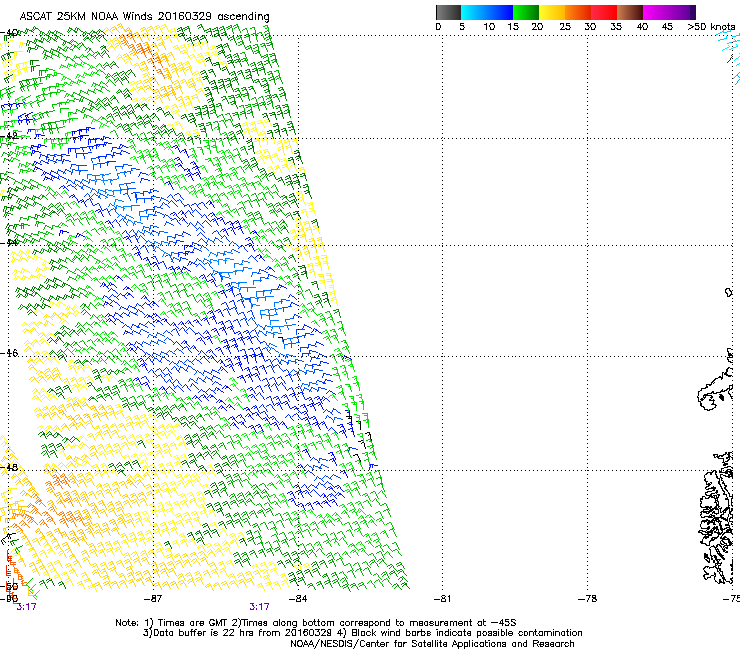Image resolution: width=740 pixels, height=650 pixels.
Task: Click the blue 10-15 knots legend swatch
Action: pos(500,12)
